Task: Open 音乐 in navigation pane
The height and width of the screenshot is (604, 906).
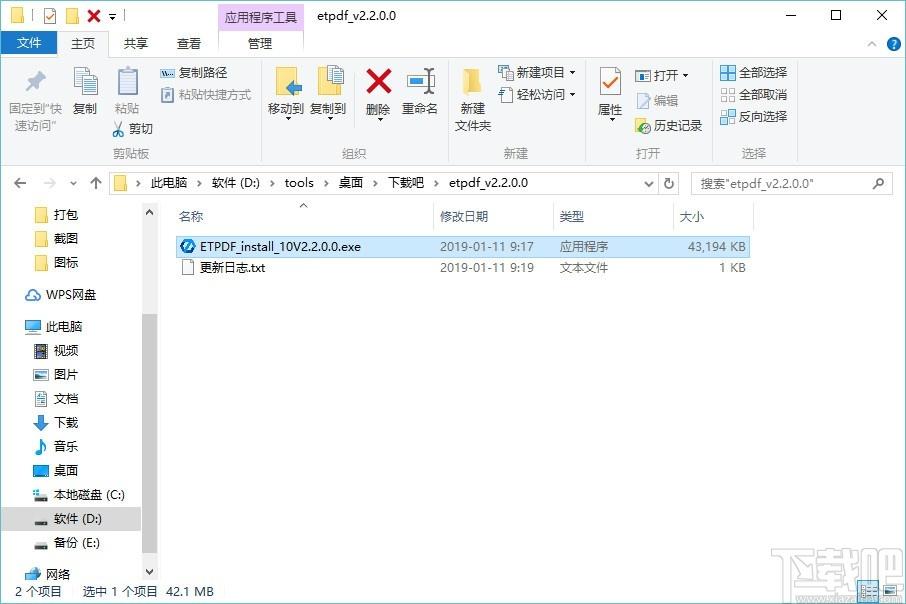Action: [x=56, y=447]
